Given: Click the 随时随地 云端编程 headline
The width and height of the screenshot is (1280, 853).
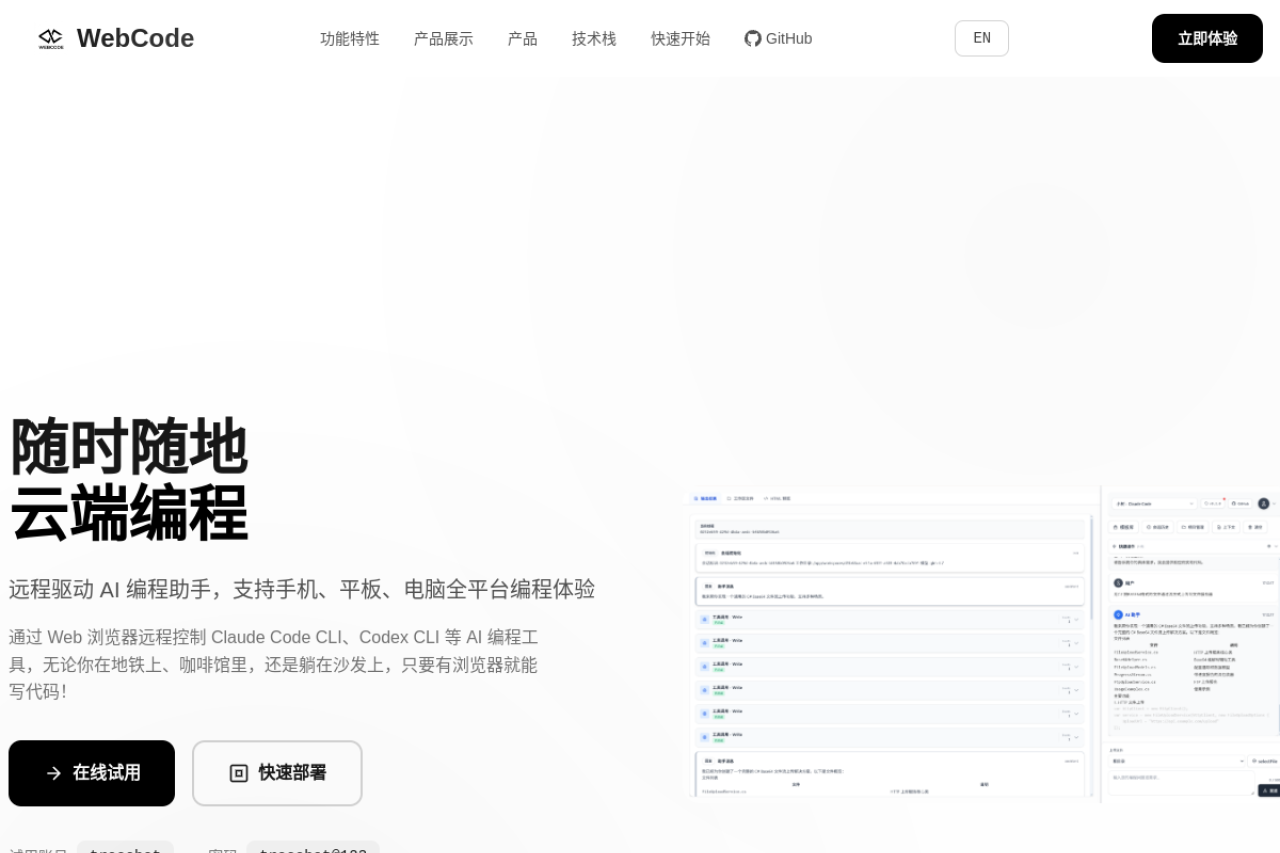Looking at the screenshot, I should pyautogui.click(x=129, y=480).
